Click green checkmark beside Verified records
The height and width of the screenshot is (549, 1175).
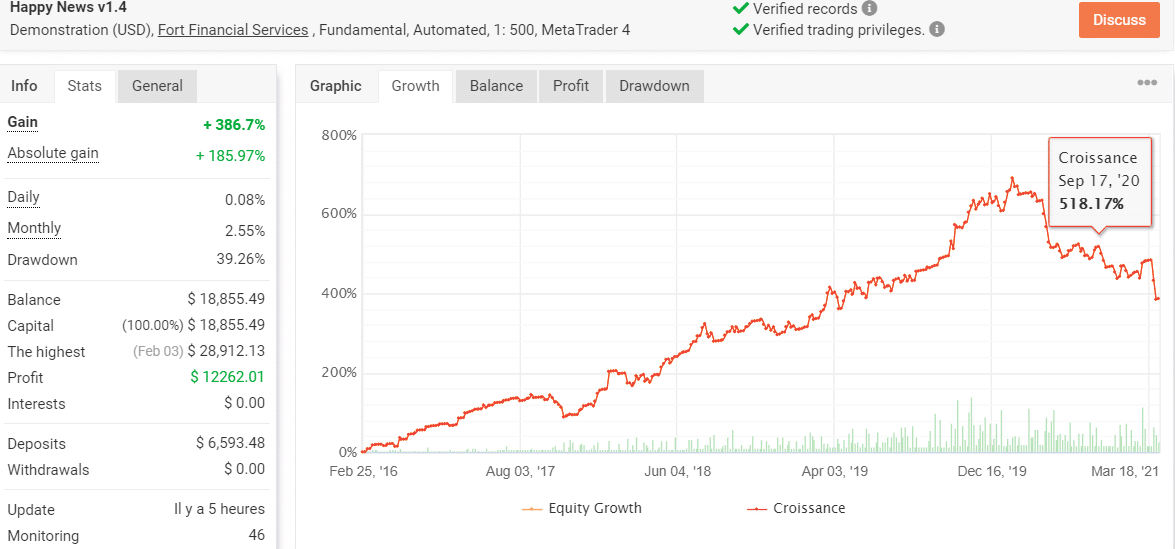[x=740, y=9]
